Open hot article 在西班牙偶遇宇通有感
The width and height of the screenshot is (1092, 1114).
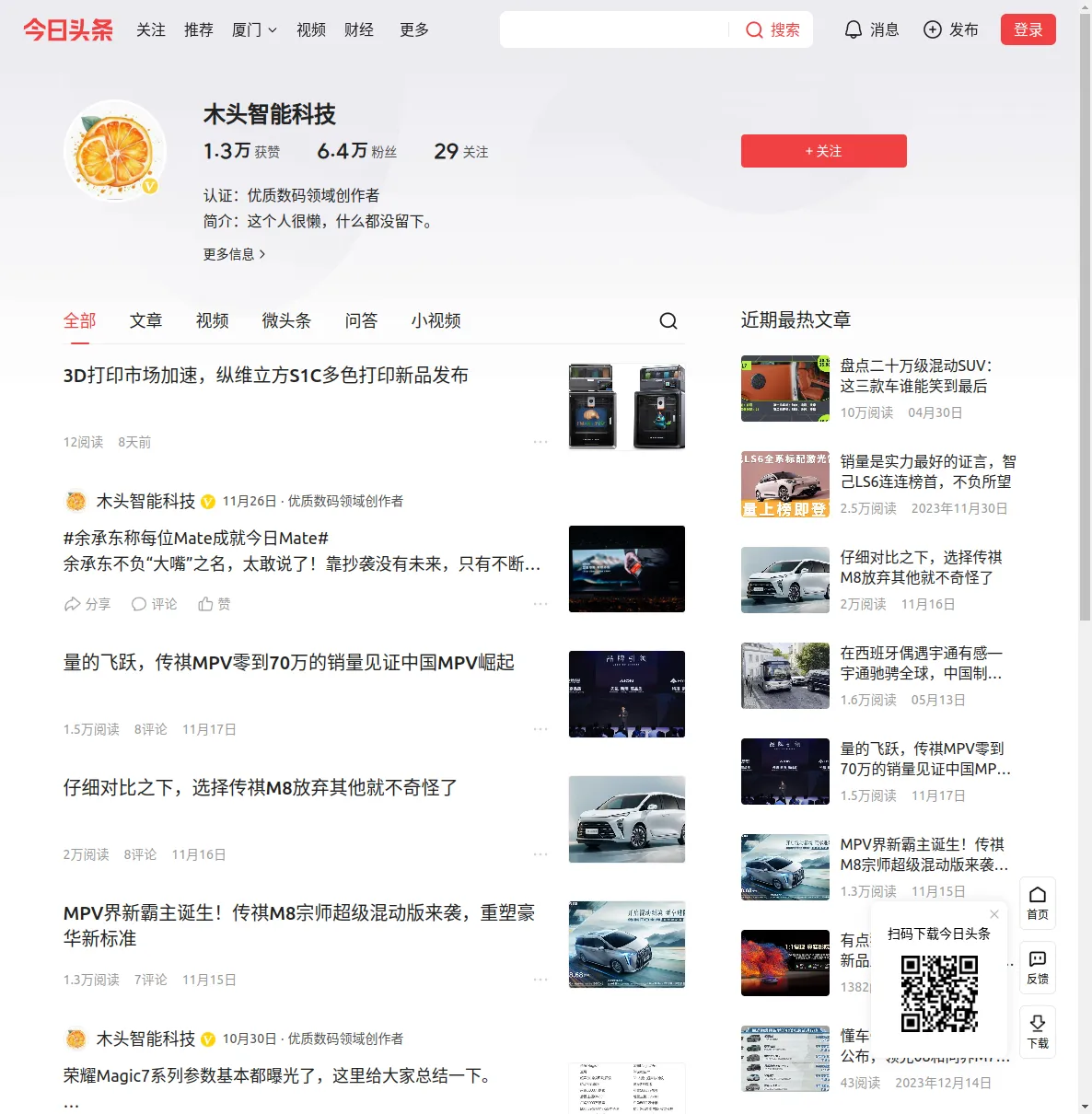[x=921, y=663]
